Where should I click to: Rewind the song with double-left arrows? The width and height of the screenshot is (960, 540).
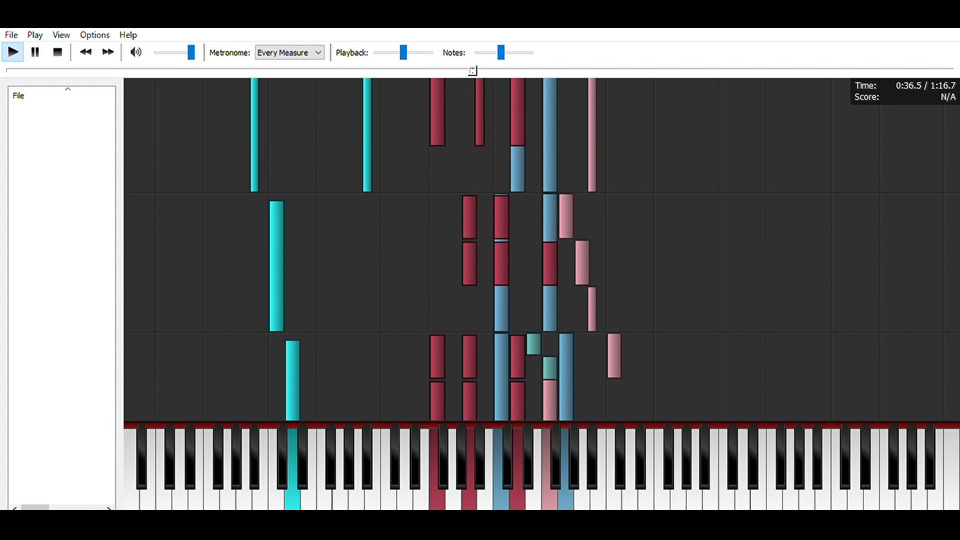click(86, 52)
